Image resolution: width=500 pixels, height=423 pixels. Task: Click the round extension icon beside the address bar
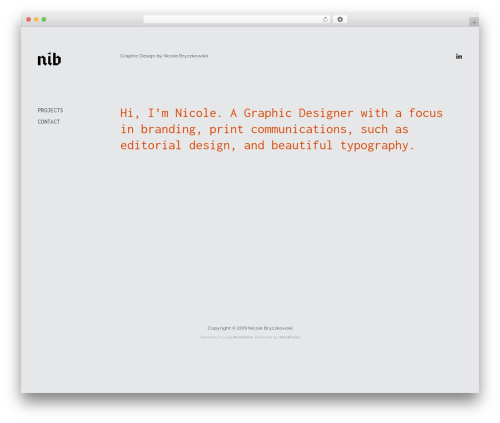pyautogui.click(x=340, y=19)
